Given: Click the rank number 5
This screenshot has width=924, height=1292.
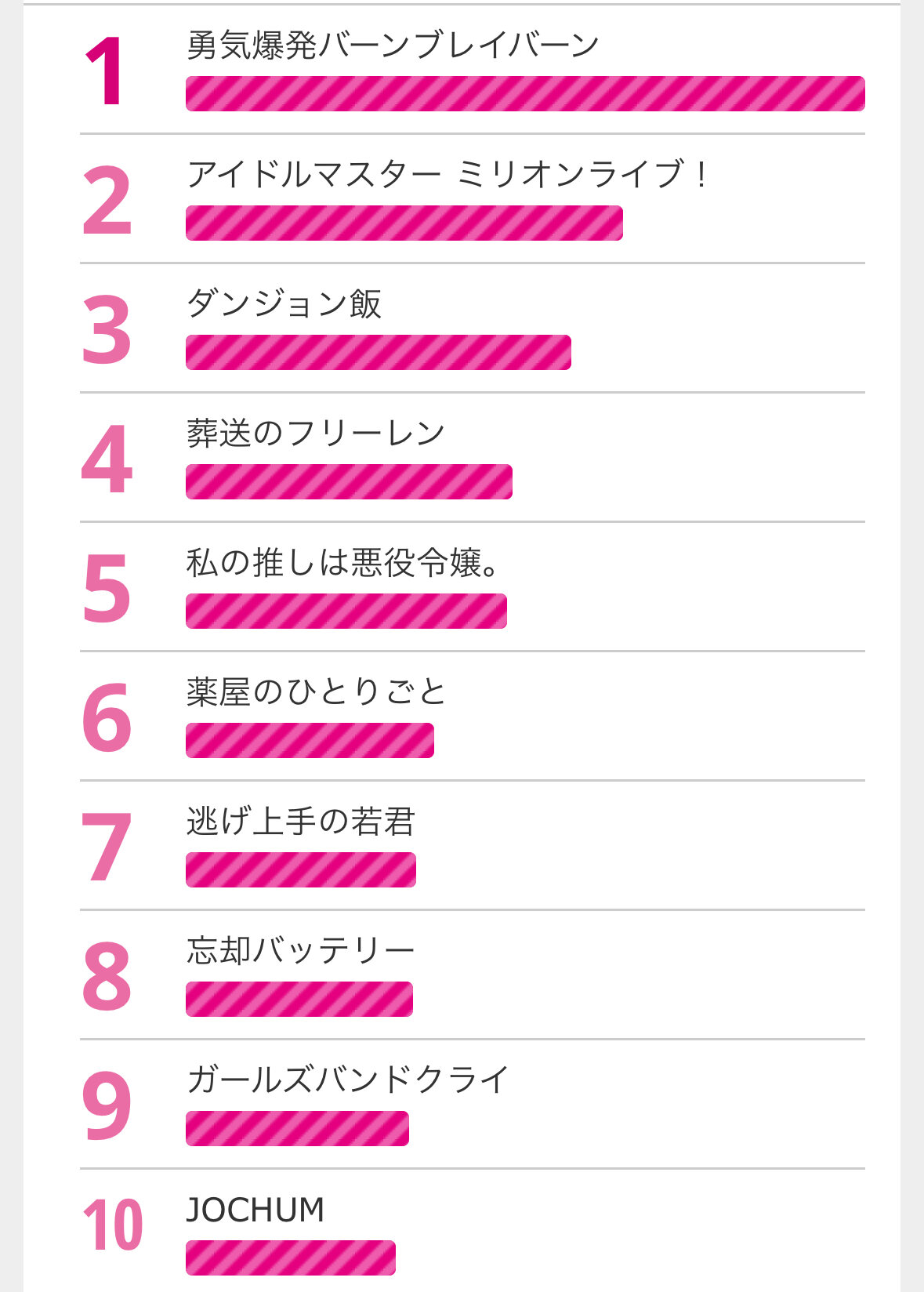Looking at the screenshot, I should point(107,589).
